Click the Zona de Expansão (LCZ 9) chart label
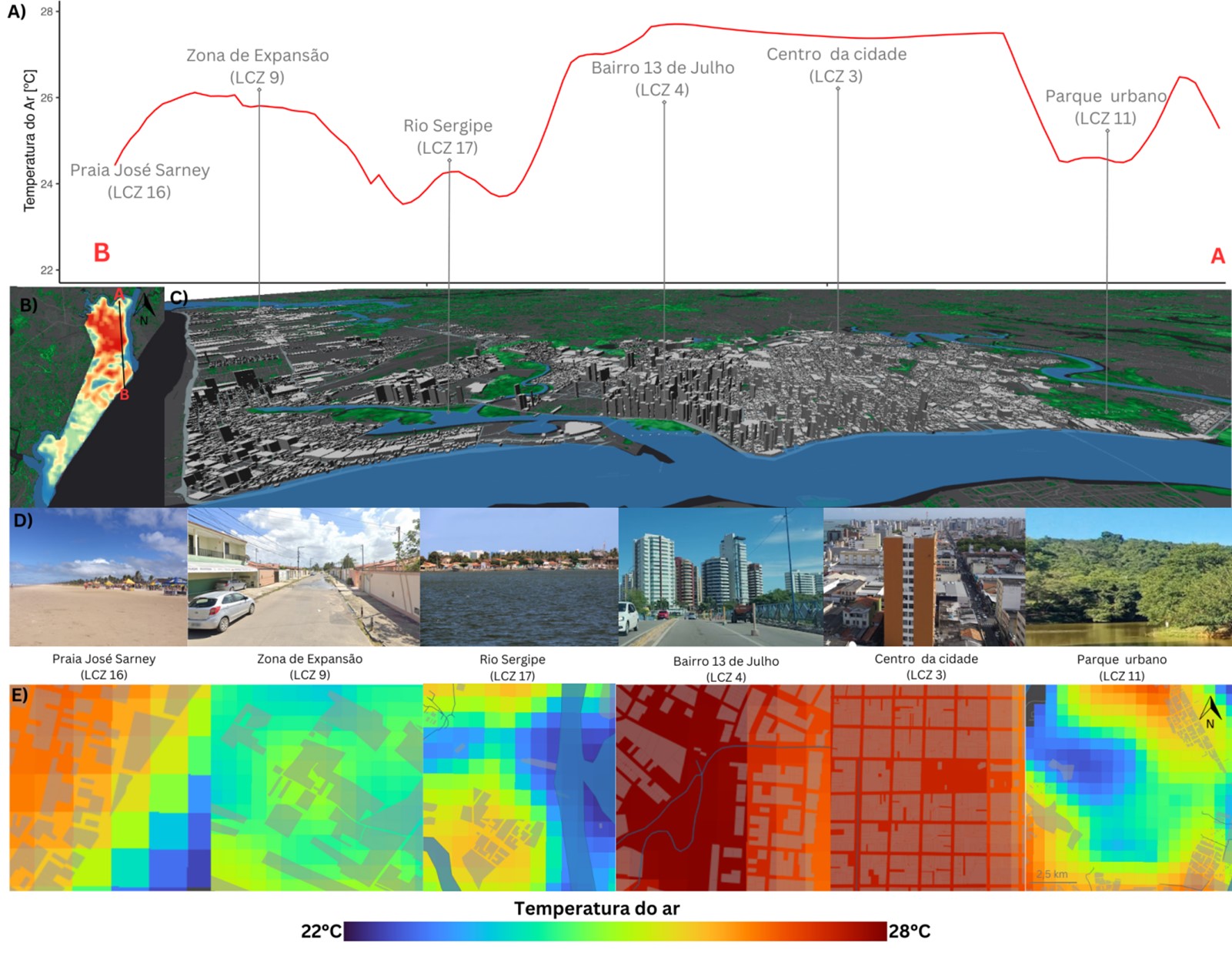The height and width of the screenshot is (953, 1232). tap(257, 66)
